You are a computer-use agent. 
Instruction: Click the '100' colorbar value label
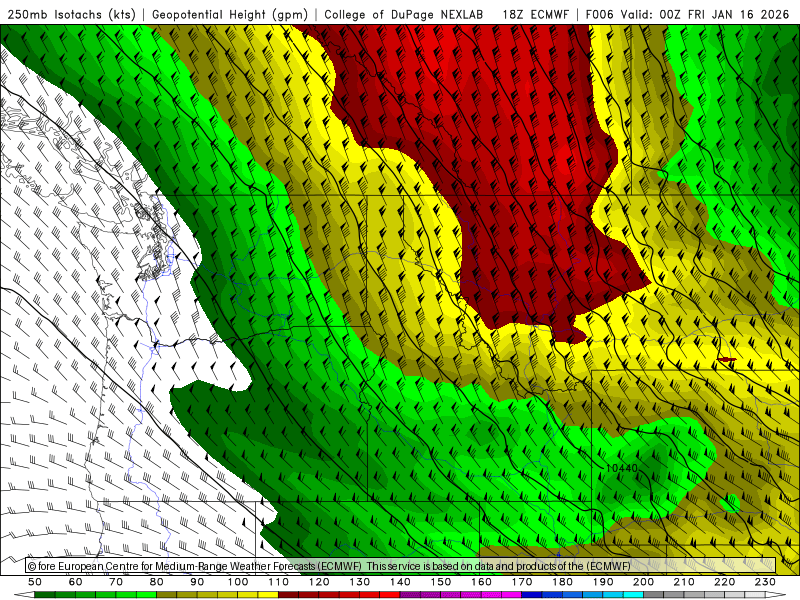click(238, 582)
